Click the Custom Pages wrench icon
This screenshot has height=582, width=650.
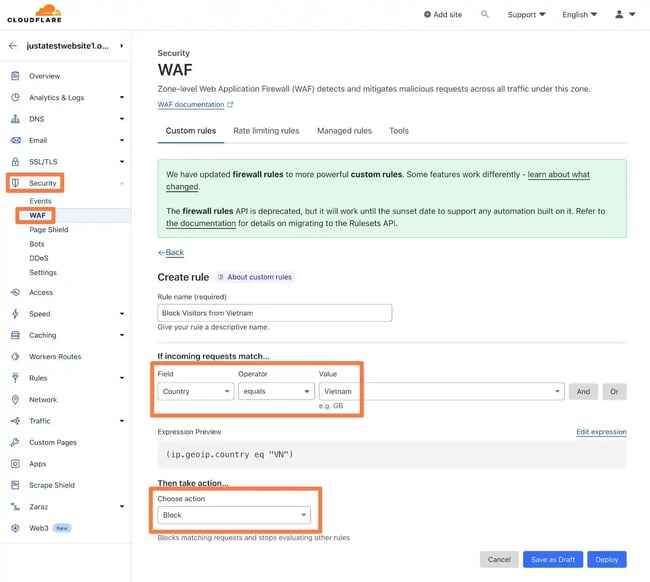(x=15, y=442)
